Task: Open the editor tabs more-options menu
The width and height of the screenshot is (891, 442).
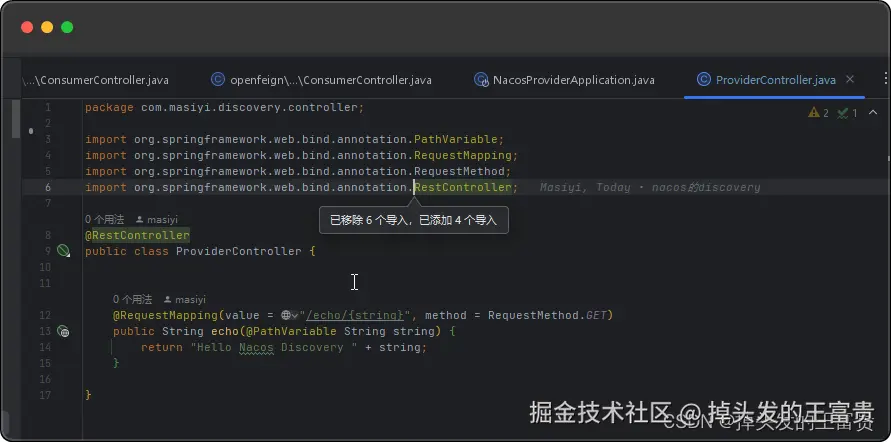Action: click(886, 80)
